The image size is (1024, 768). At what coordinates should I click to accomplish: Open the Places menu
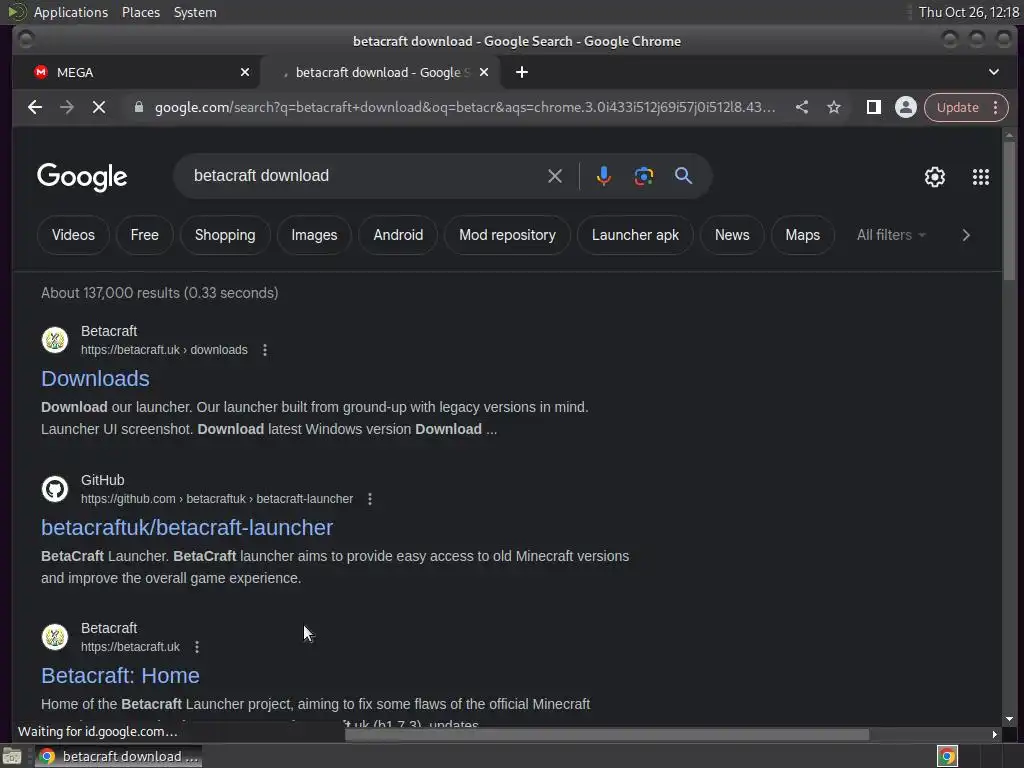[141, 12]
